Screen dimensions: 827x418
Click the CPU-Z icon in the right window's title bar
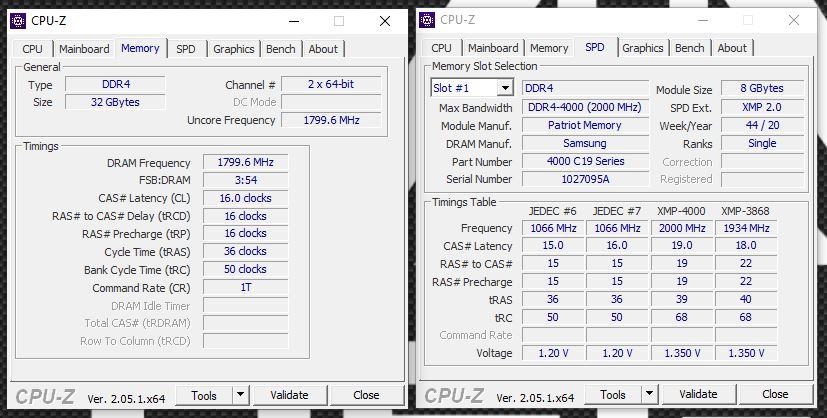click(x=427, y=20)
